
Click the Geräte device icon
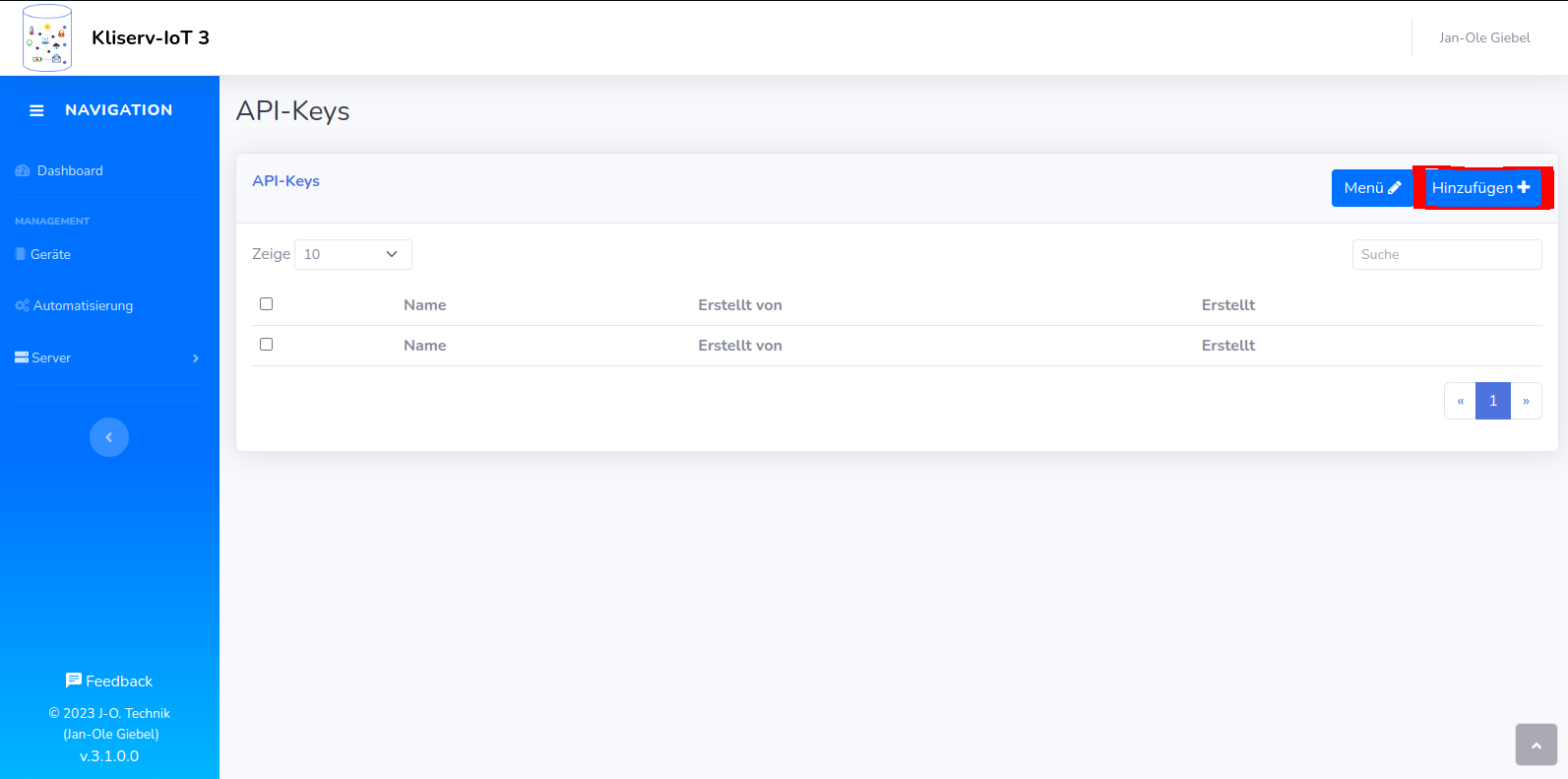[21, 254]
